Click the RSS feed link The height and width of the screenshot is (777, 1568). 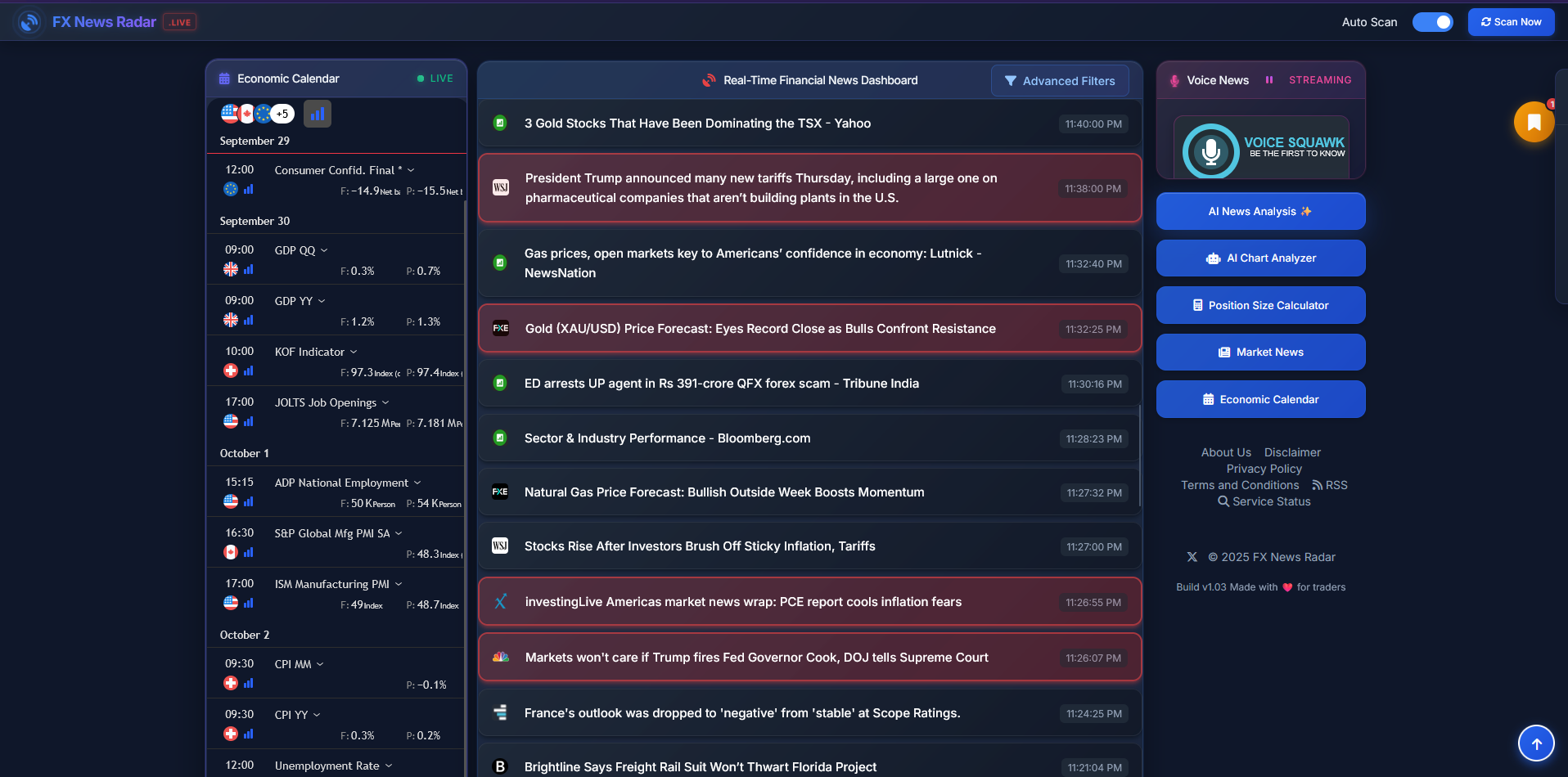coord(1330,485)
